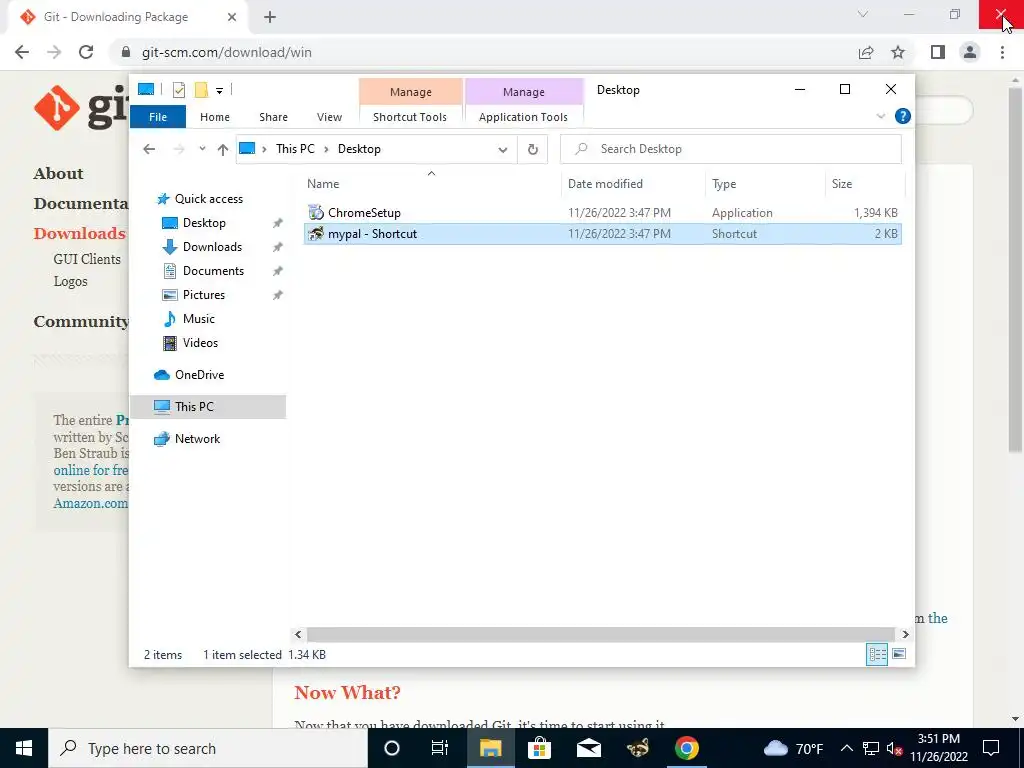1024x768 pixels.
Task: Open OneDrive in the navigation pane
Action: tap(199, 375)
